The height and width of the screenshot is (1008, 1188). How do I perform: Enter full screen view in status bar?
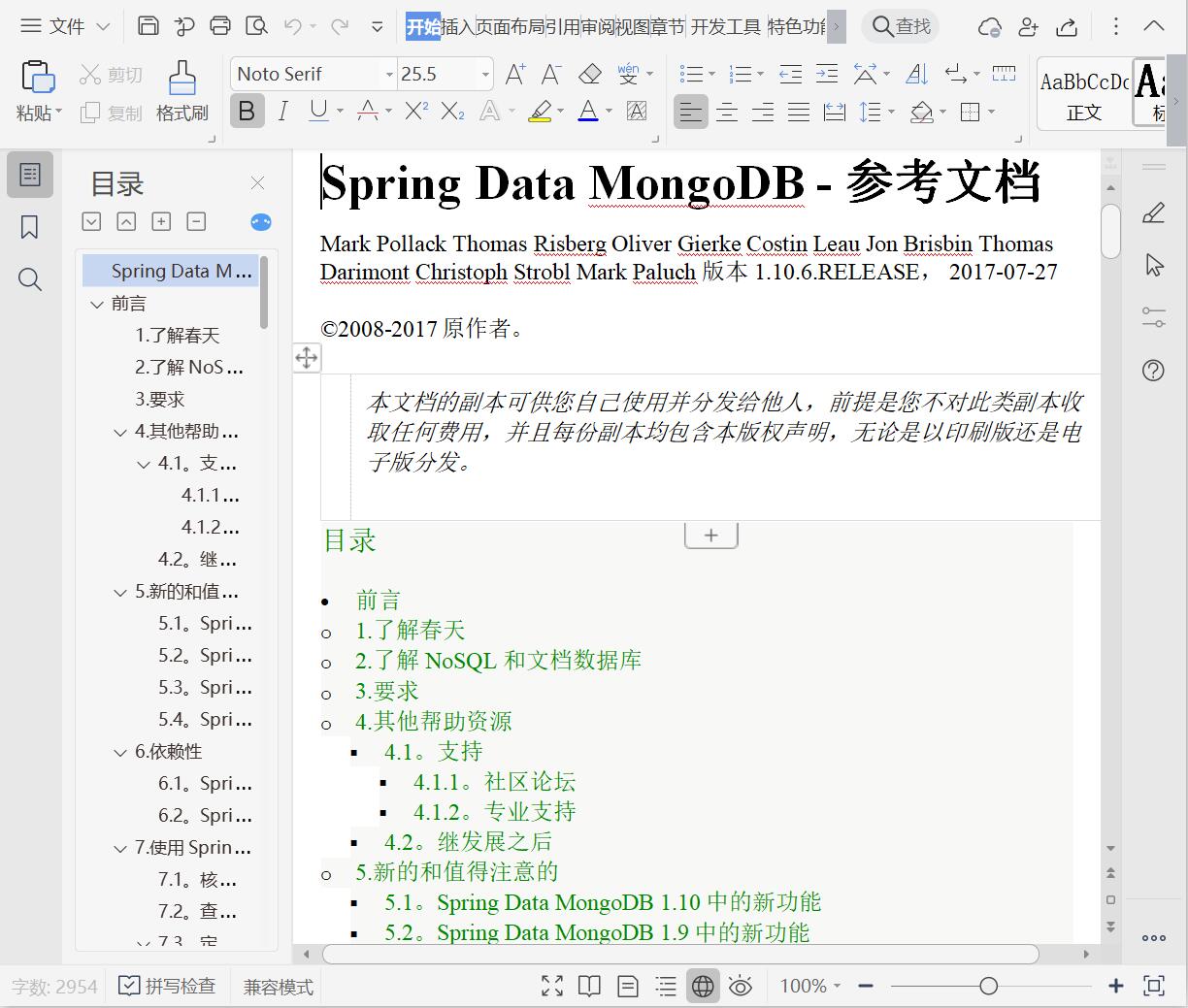[552, 987]
